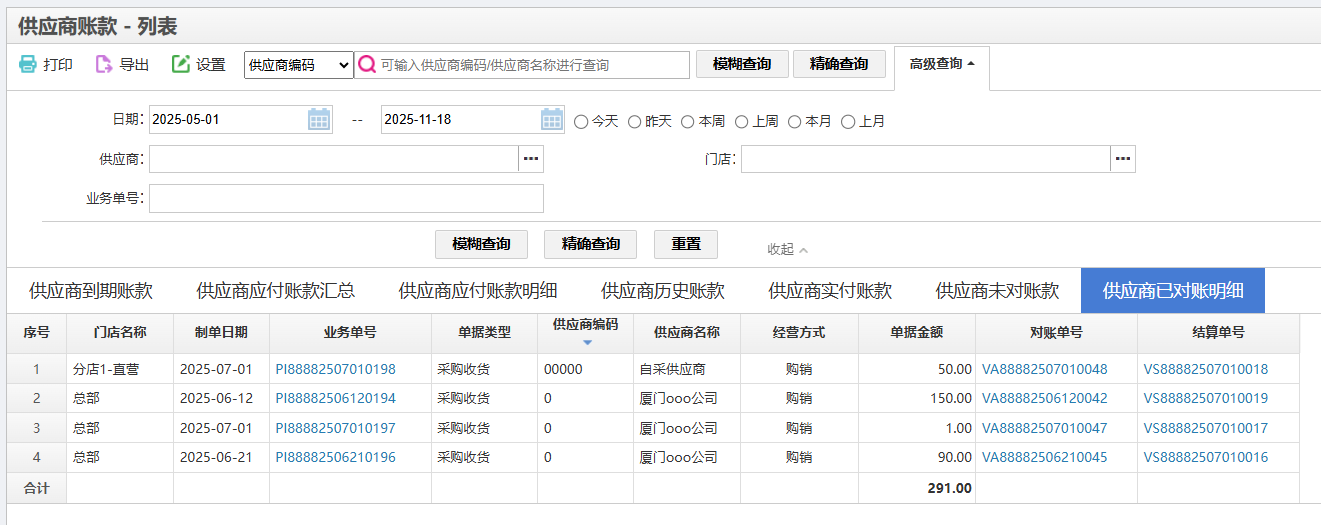Viewport: 1321px width, 525px height.
Task: Open the 供应商编码 search-type dropdown
Action: 299,65
